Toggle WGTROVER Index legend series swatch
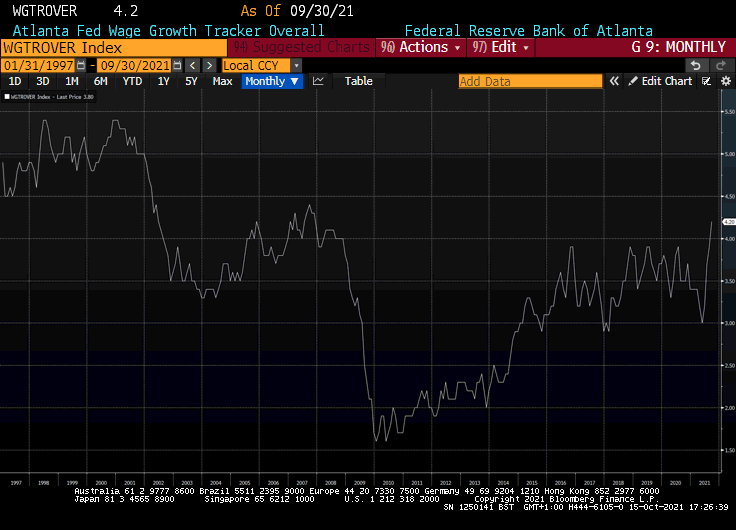The image size is (736, 530). [x=7, y=97]
